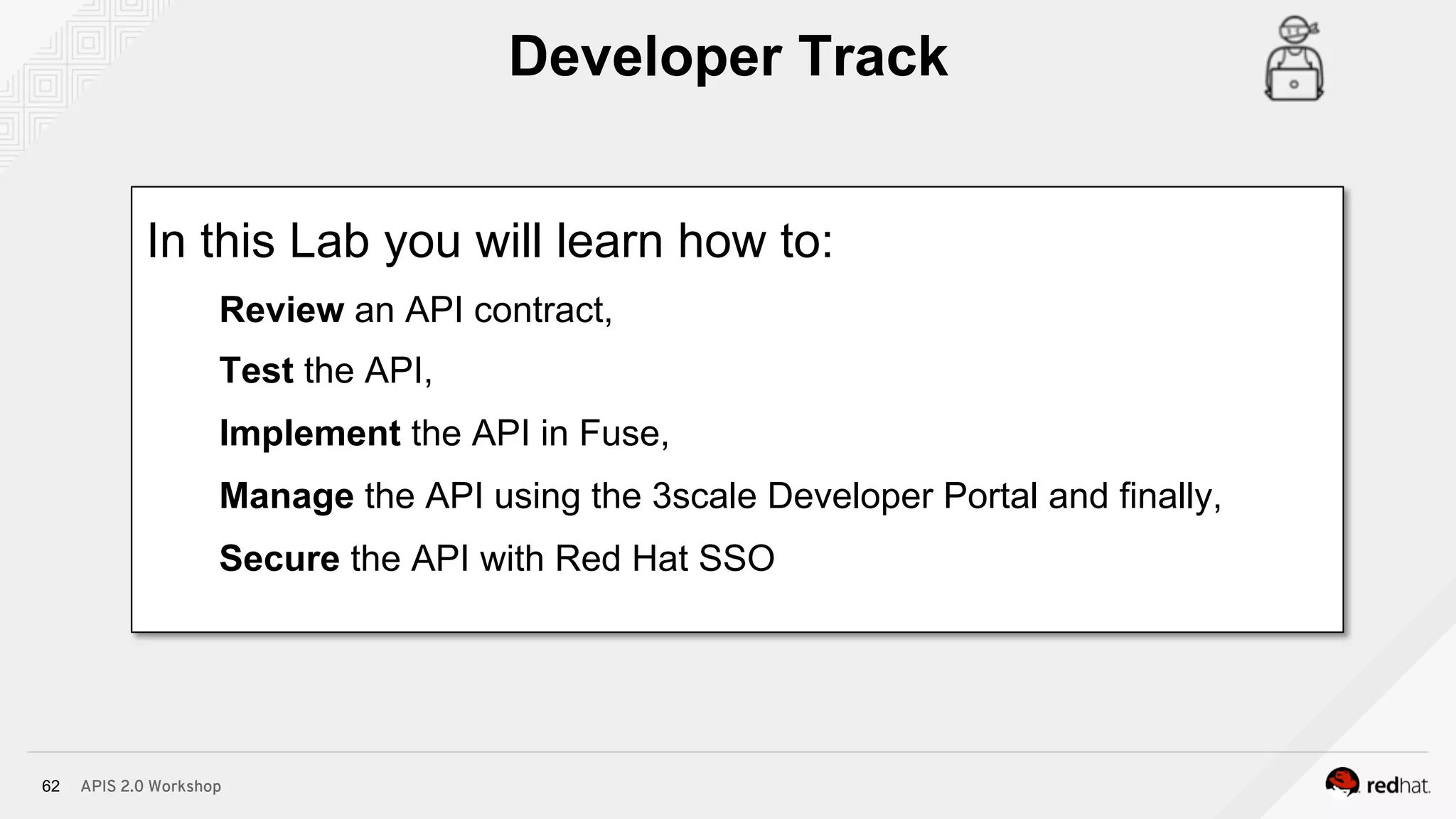The height and width of the screenshot is (819, 1456).
Task: Select the bold word Manage
Action: pos(287,496)
